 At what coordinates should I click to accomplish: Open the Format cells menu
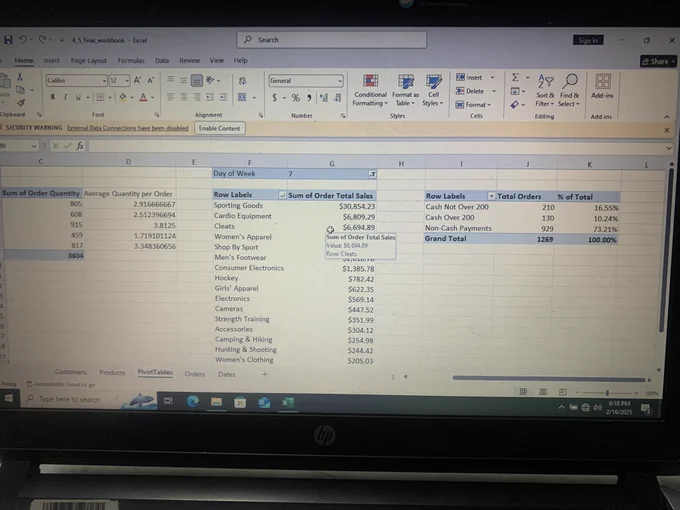[473, 105]
